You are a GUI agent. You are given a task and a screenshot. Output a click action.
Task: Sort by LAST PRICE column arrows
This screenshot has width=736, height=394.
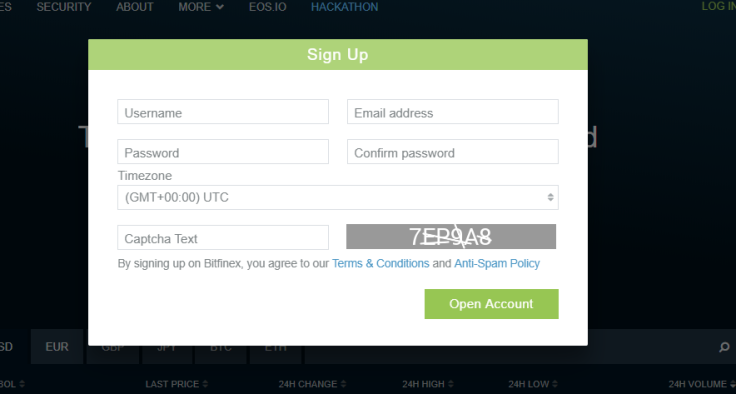click(205, 384)
